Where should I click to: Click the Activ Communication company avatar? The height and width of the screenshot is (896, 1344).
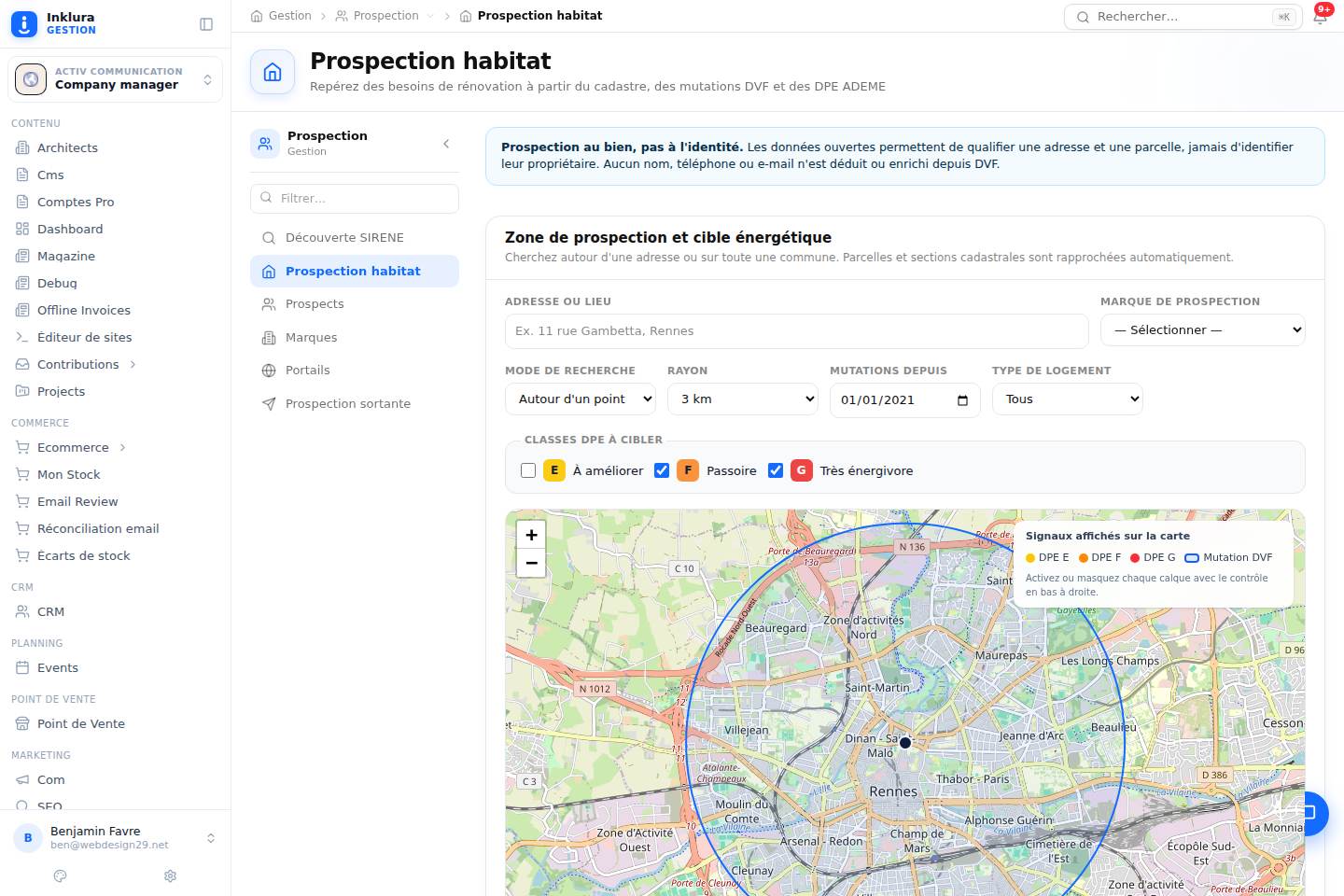pyautogui.click(x=31, y=79)
